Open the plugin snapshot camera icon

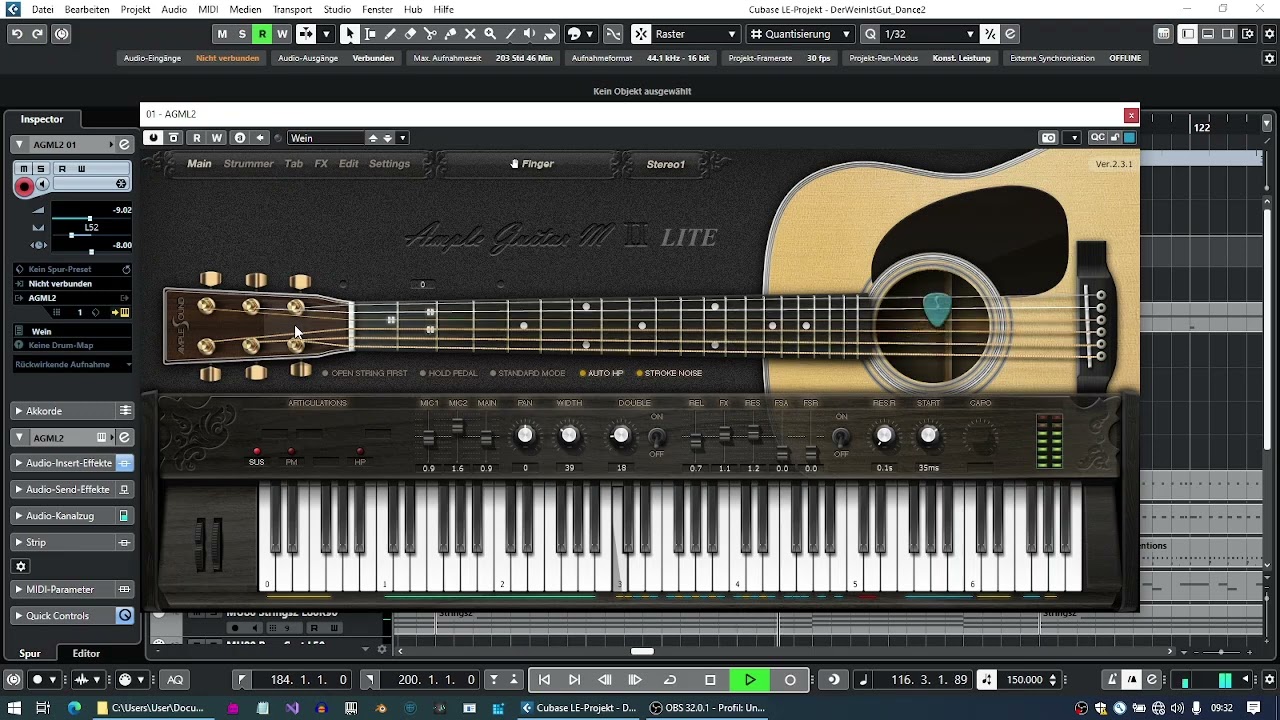pos(1048,138)
